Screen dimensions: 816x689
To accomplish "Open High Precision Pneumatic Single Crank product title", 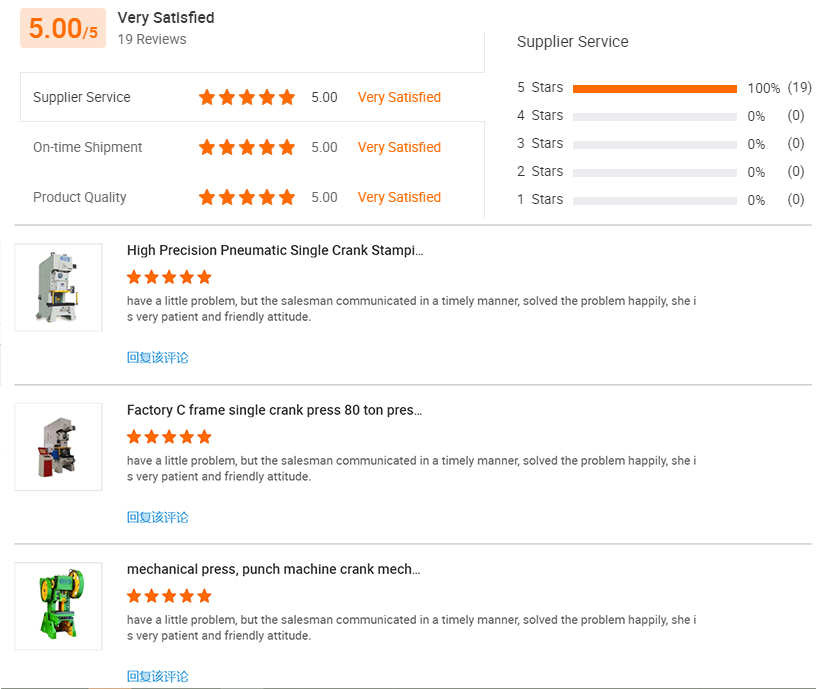I will (275, 250).
